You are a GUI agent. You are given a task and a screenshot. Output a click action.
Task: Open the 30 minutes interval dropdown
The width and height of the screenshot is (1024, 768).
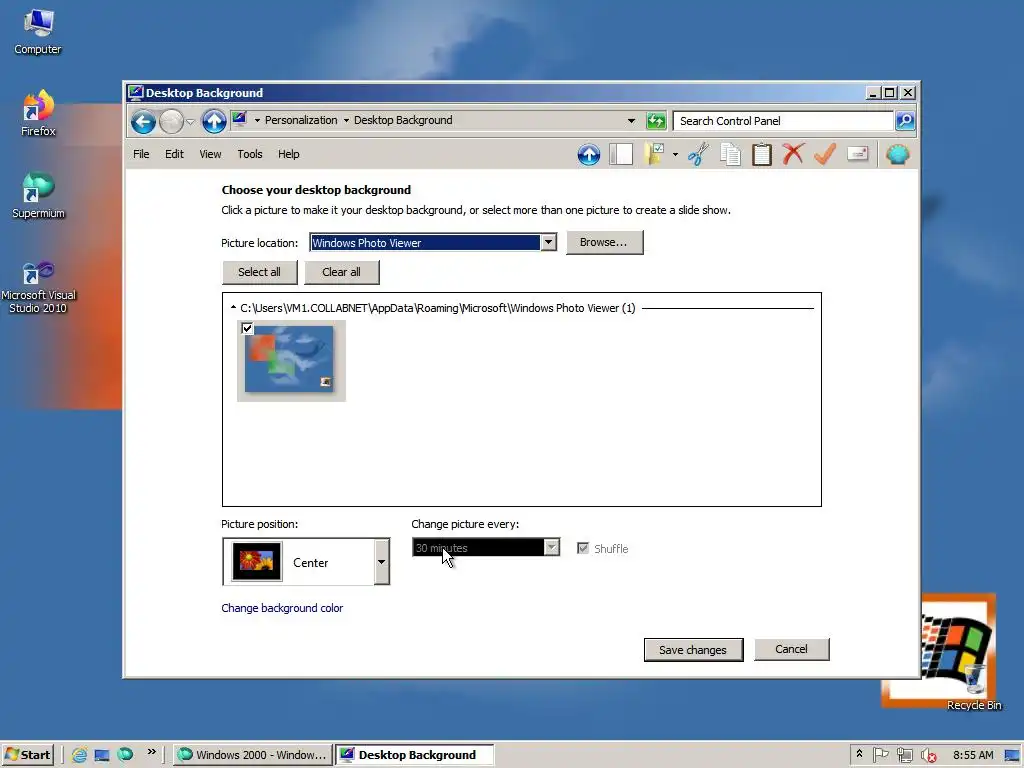coord(486,547)
